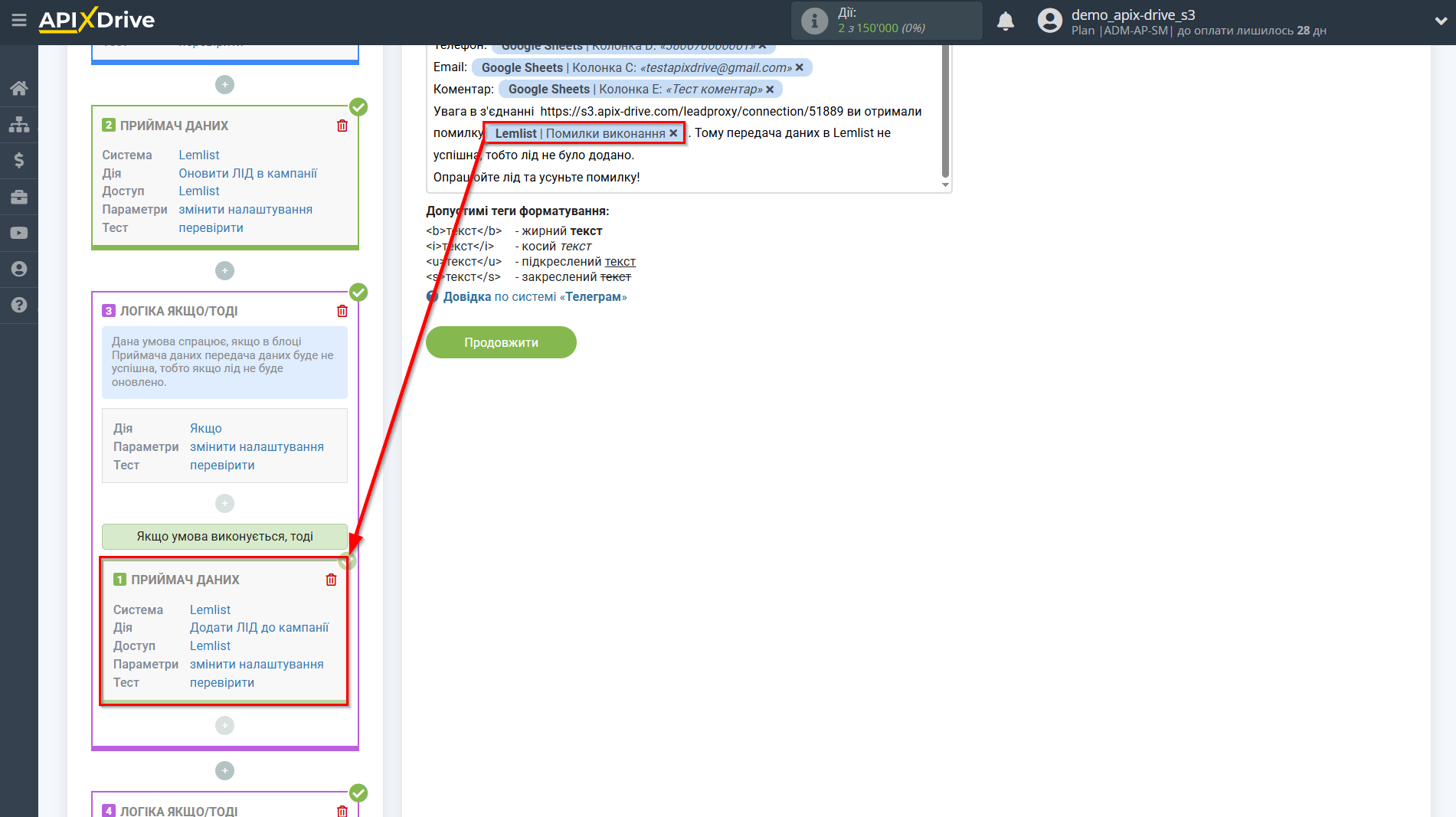Image resolution: width=1456 pixels, height=817 pixels.
Task: Click Lemlist access link in block 2
Action: click(x=199, y=191)
